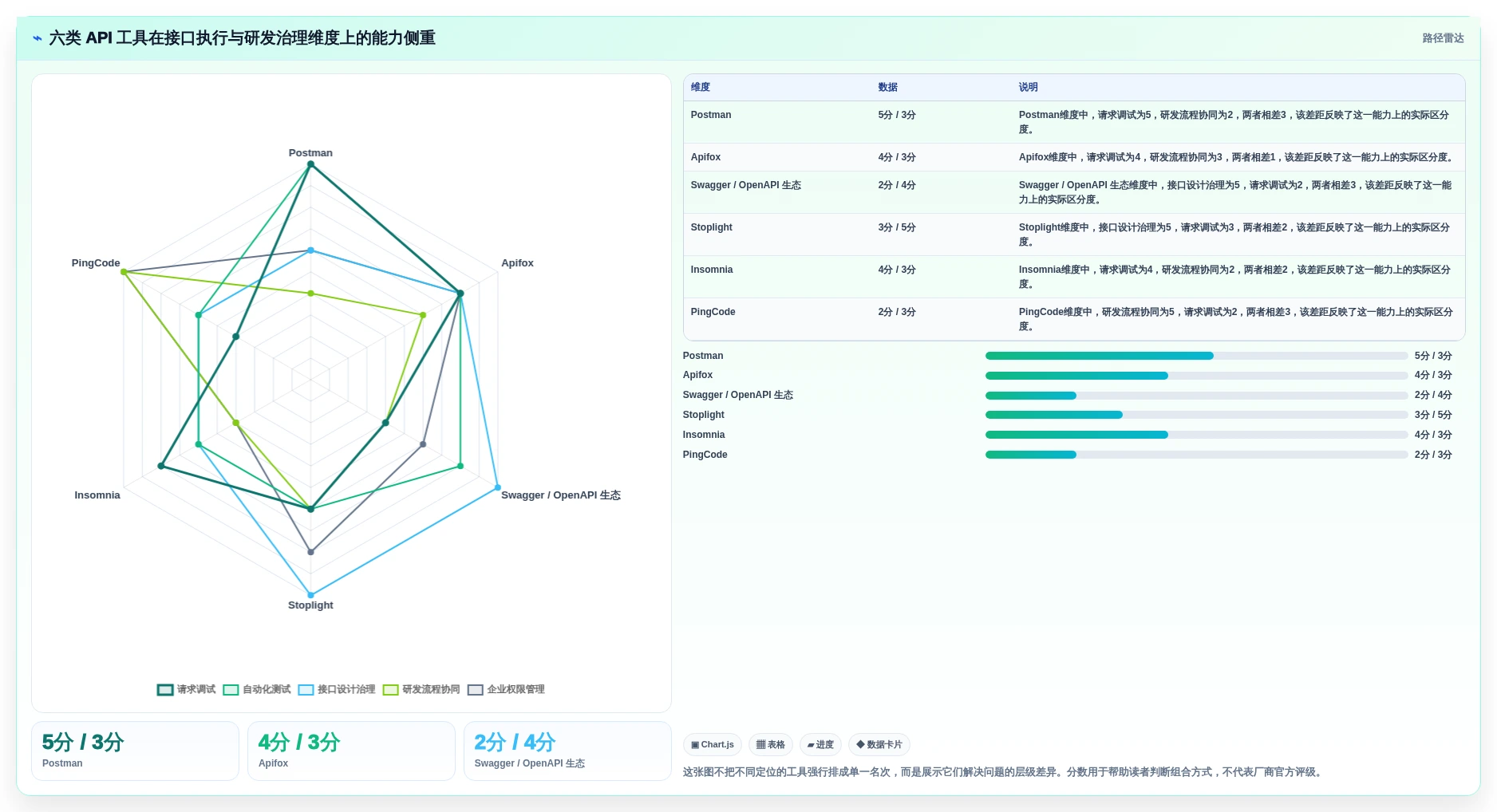
Task: Toggle the 研发流程协同 legend series
Action: [x=421, y=689]
